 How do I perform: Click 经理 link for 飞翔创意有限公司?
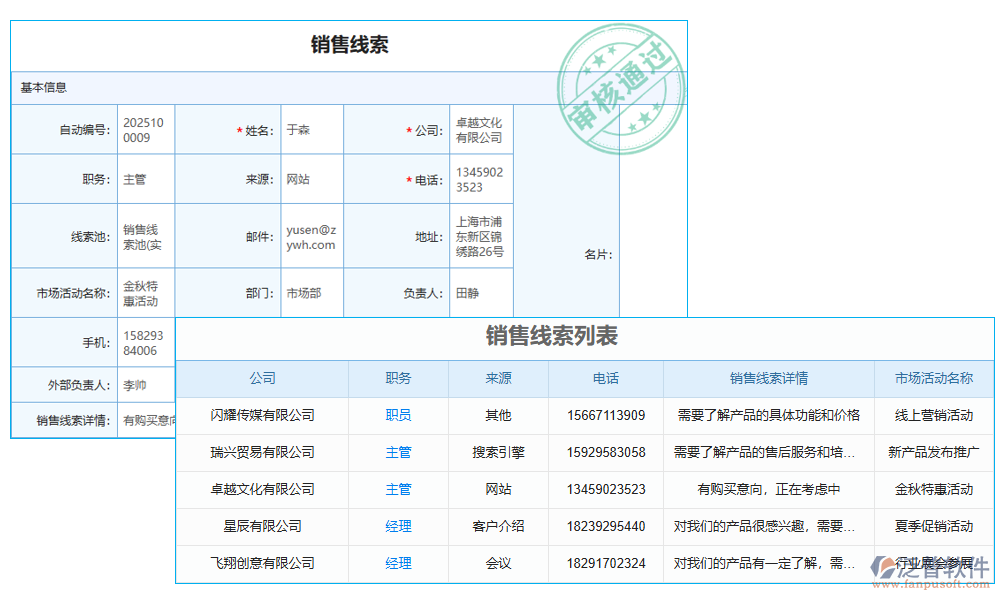tap(398, 563)
